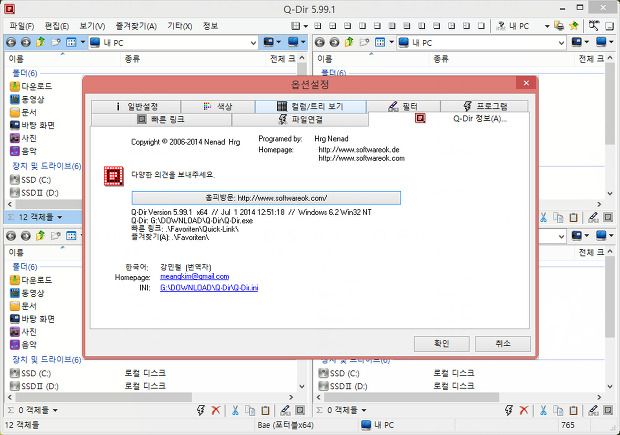The height and width of the screenshot is (435, 620).
Task: Click the paste clipboard icon in bottom-left pane
Action: (266, 410)
